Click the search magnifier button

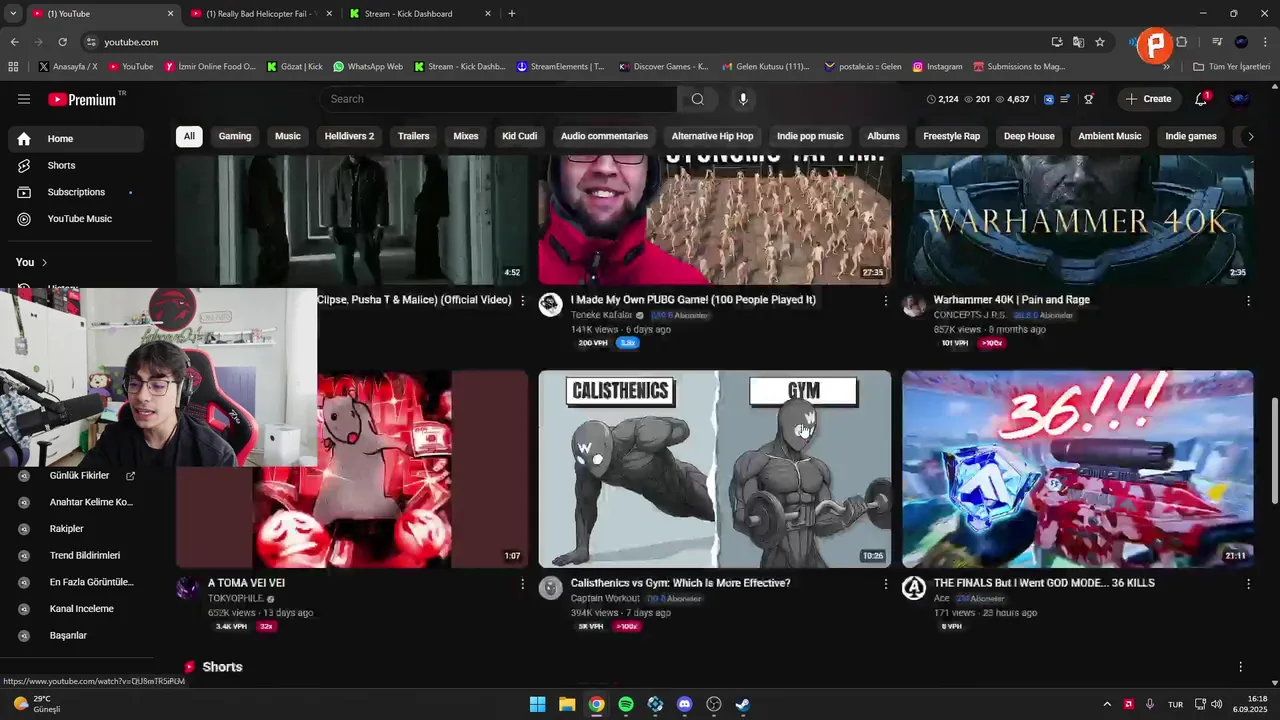pyautogui.click(x=697, y=99)
